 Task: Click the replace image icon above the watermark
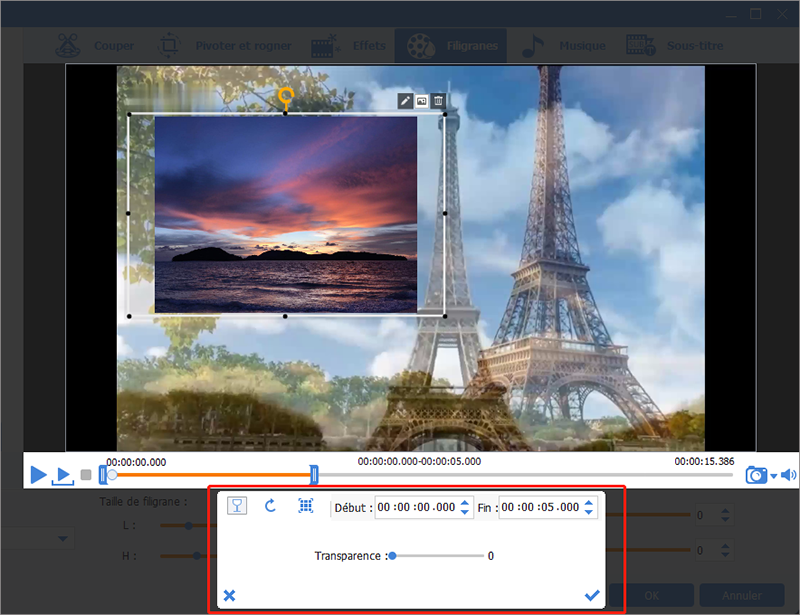[x=422, y=101]
